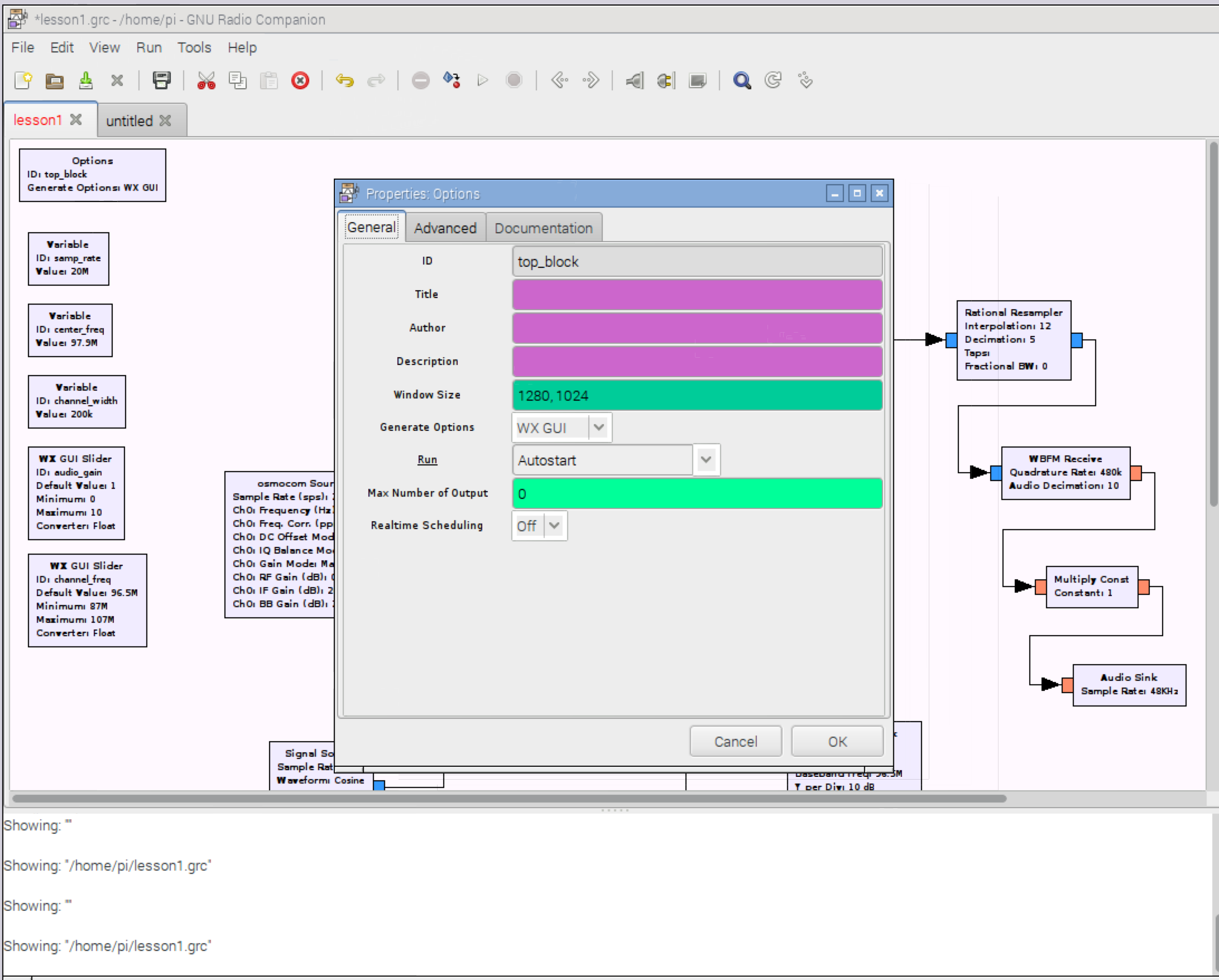The image size is (1219, 980).
Task: Open the Run mode dropdown showing Autostart
Action: click(706, 460)
